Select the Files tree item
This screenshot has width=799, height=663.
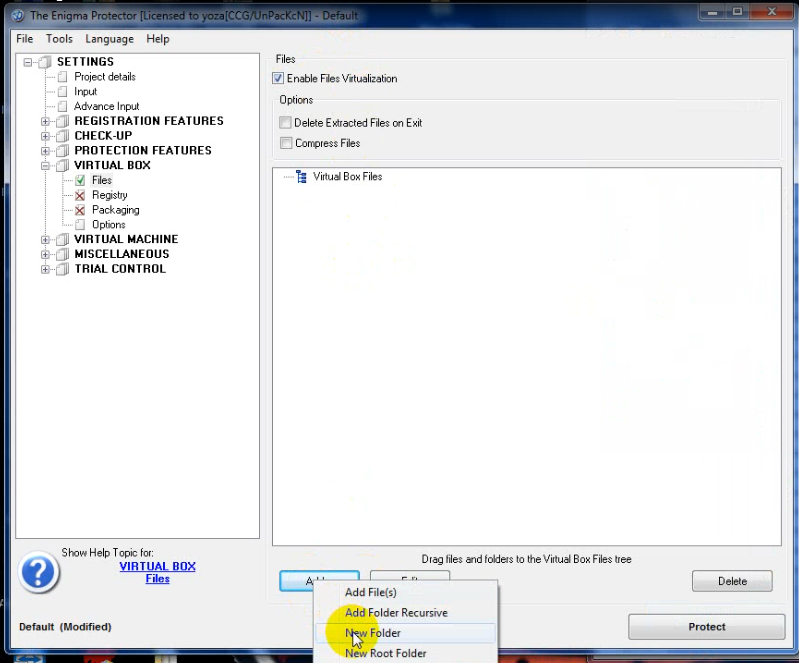point(101,180)
